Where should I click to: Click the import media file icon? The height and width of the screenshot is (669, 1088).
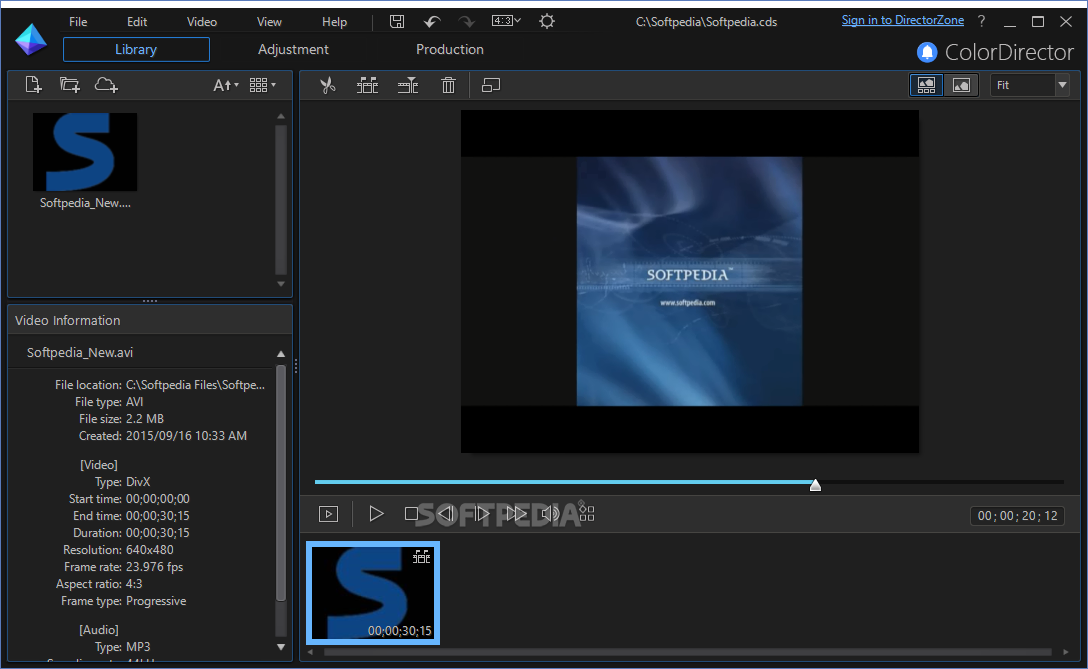tap(33, 85)
